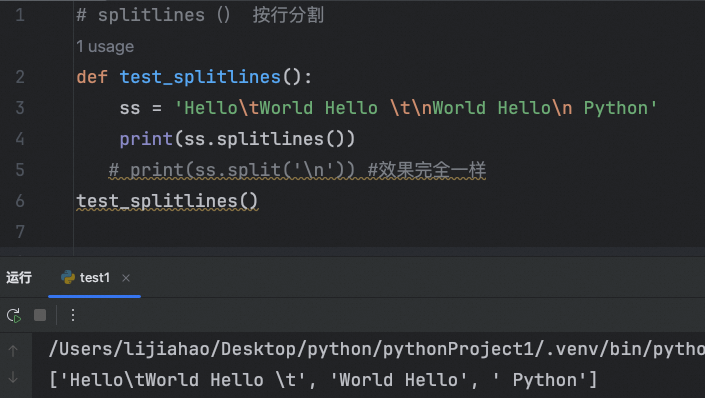The width and height of the screenshot is (705, 398).
Task: Open the run toolbar more options menu
Action: click(x=73, y=315)
